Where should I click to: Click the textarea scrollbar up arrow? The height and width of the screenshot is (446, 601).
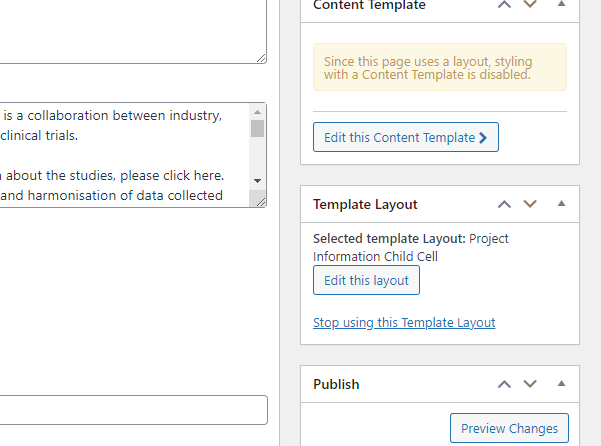(258, 112)
